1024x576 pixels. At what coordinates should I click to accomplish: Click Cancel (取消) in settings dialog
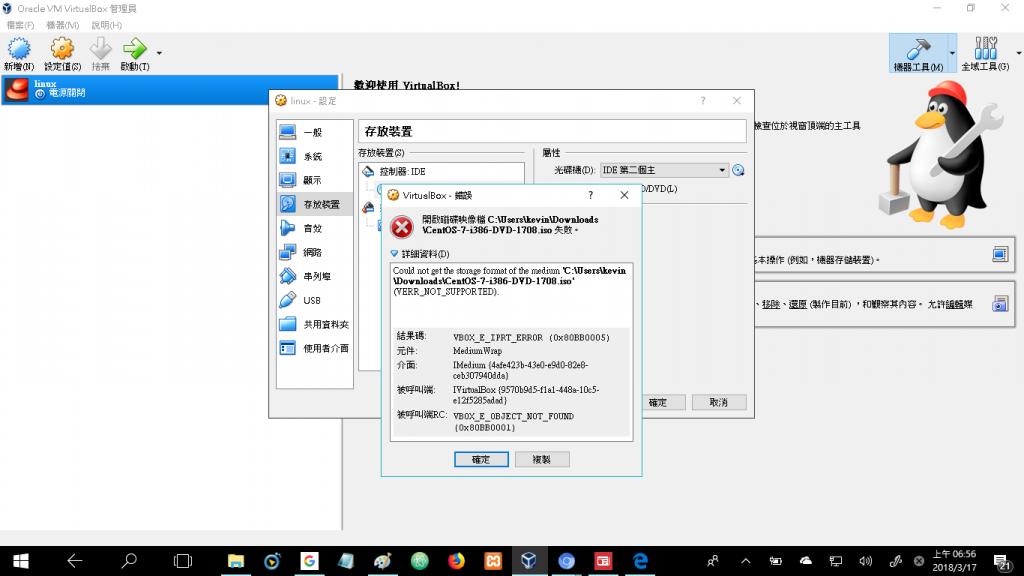[x=718, y=402]
